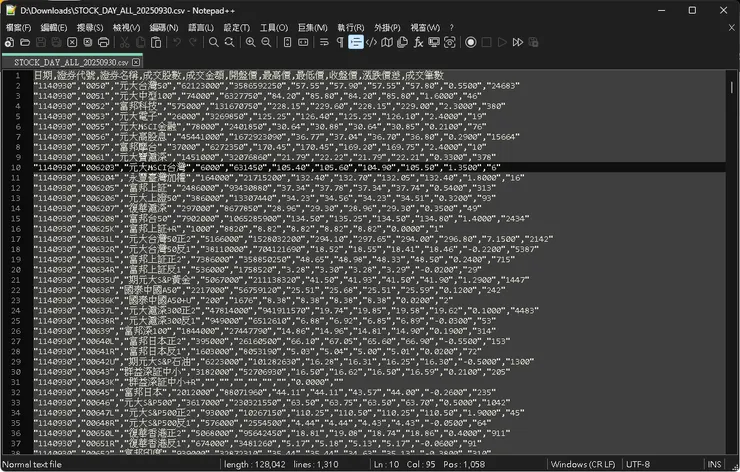The height and width of the screenshot is (472, 740).
Task: Open the 編輯(E) menu
Action: 54,27
